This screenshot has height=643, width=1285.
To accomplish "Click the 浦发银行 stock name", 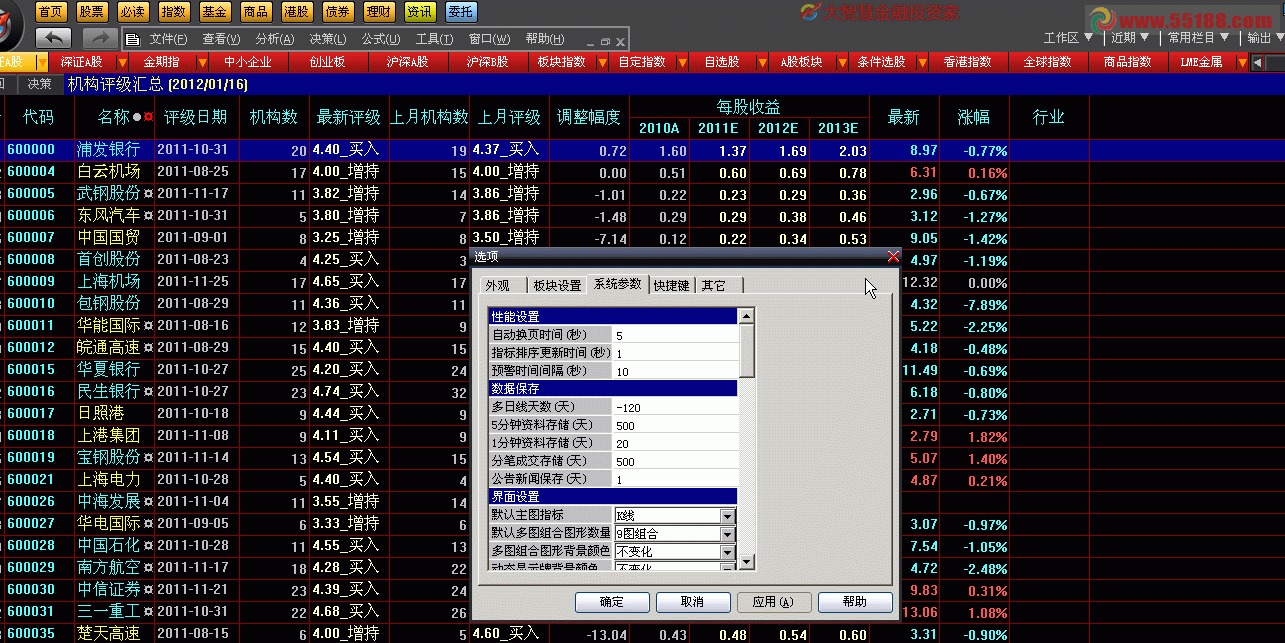I will (x=109, y=150).
